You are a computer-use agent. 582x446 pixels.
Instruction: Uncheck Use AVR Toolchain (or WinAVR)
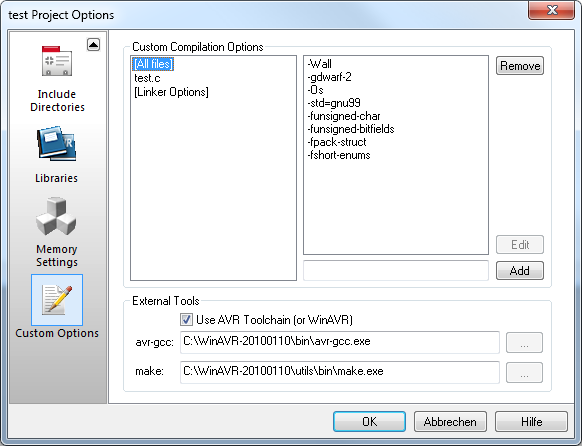click(x=186, y=319)
